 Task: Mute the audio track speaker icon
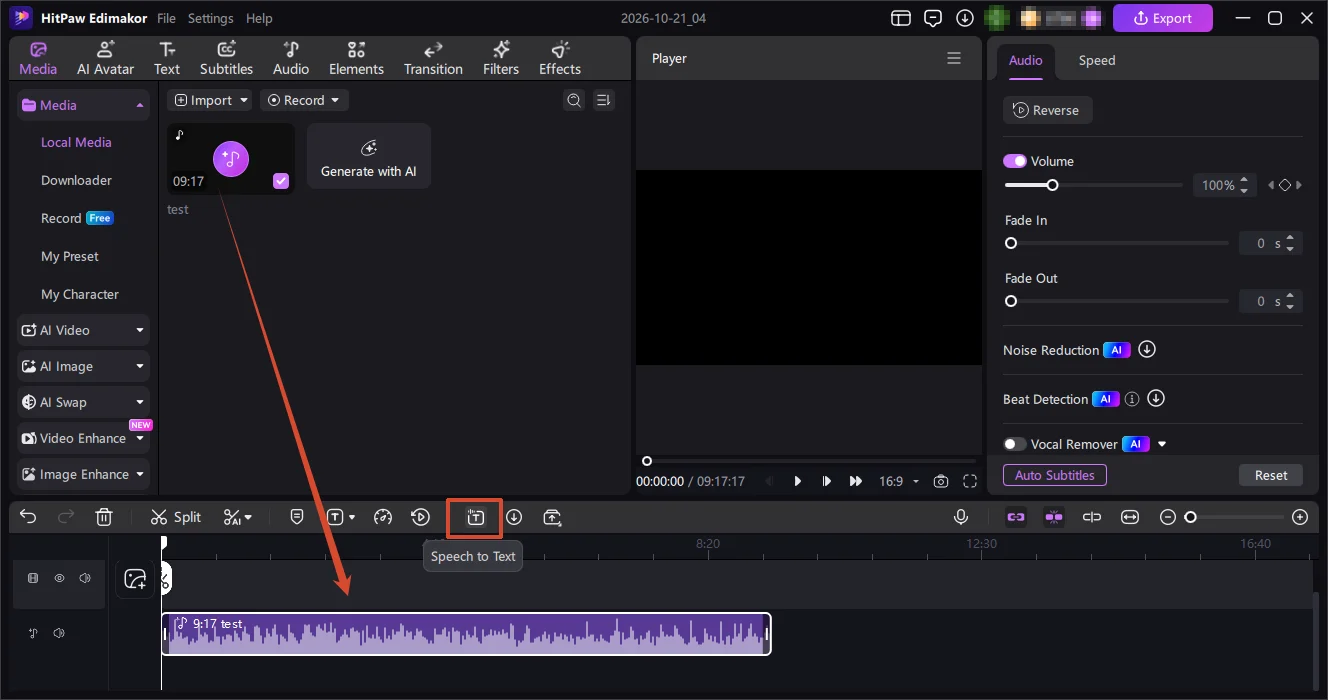coord(59,633)
